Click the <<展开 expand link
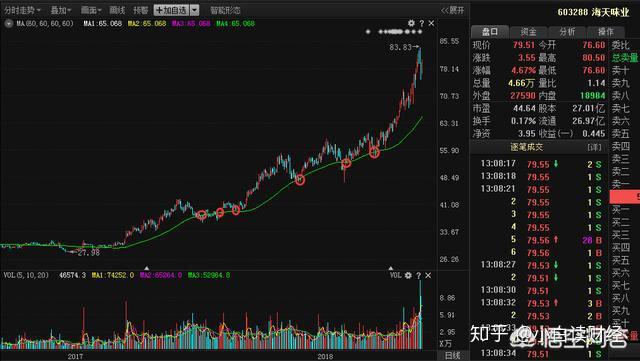Image resolution: width=640 pixels, height=361 pixels. (x=453, y=10)
